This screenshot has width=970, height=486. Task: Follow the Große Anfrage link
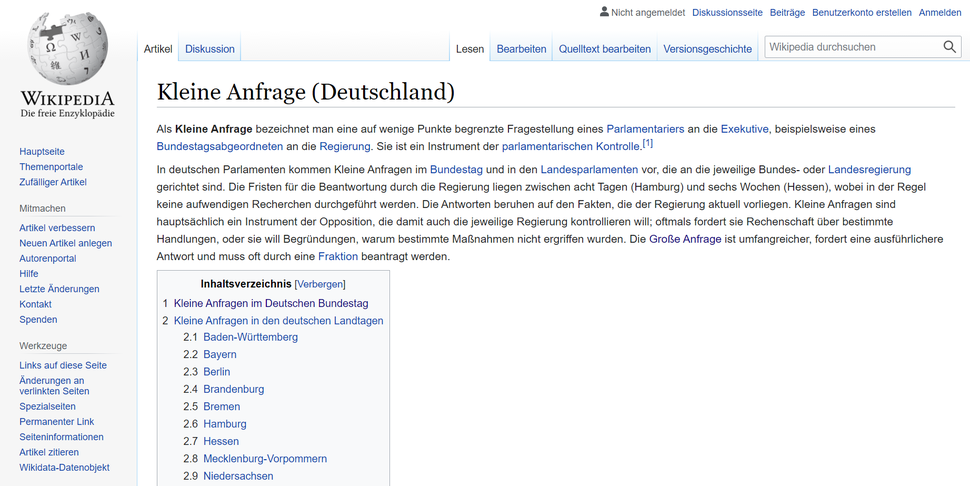tap(685, 239)
